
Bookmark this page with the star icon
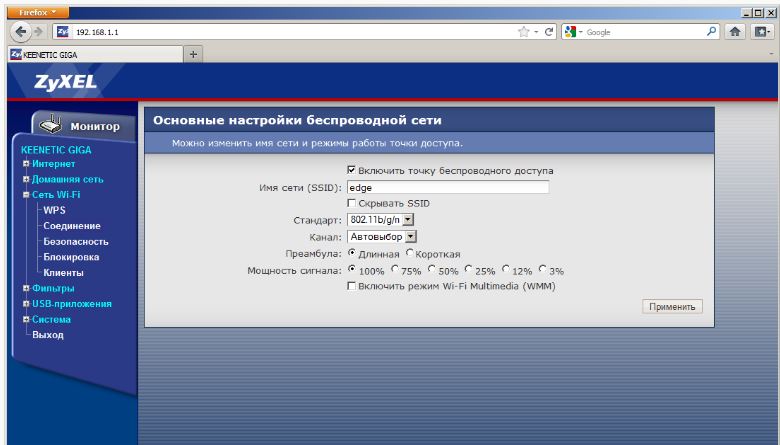(x=523, y=32)
